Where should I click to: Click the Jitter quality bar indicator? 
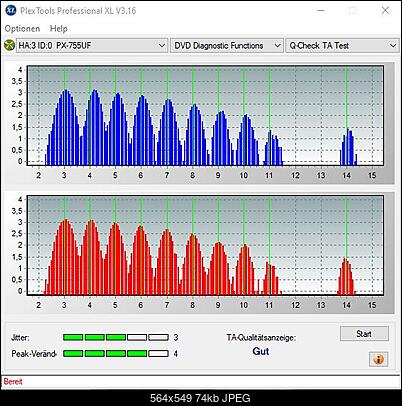pyautogui.click(x=116, y=337)
